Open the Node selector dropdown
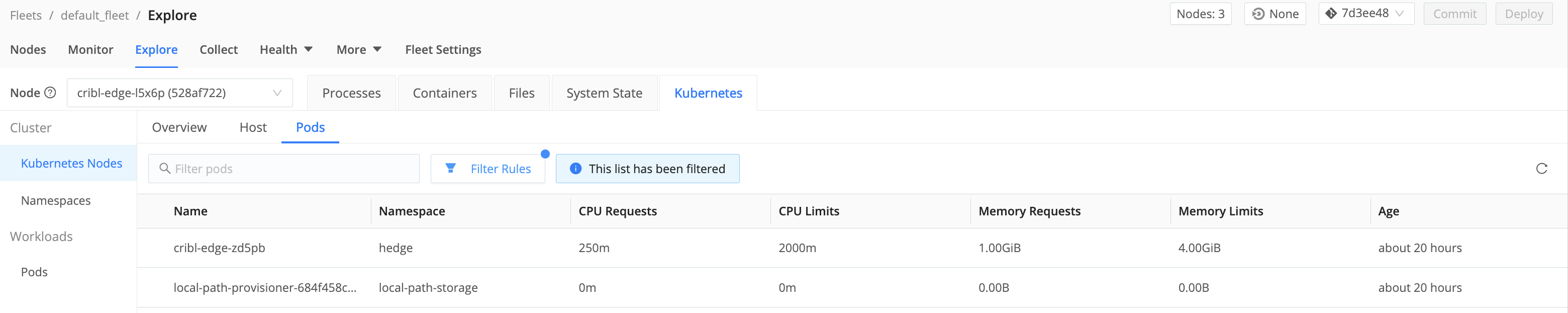1568x313 pixels. pyautogui.click(x=179, y=93)
